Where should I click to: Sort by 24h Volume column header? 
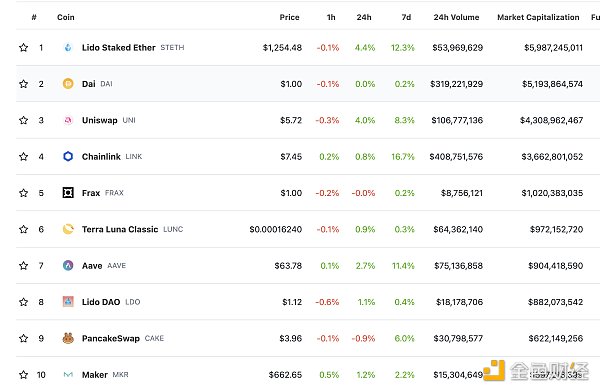pyautogui.click(x=456, y=17)
